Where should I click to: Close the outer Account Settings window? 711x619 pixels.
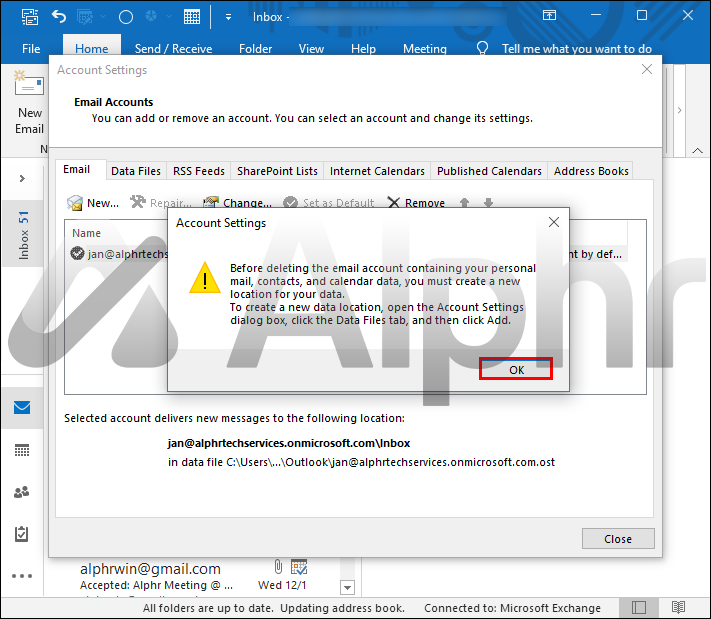coord(647,69)
